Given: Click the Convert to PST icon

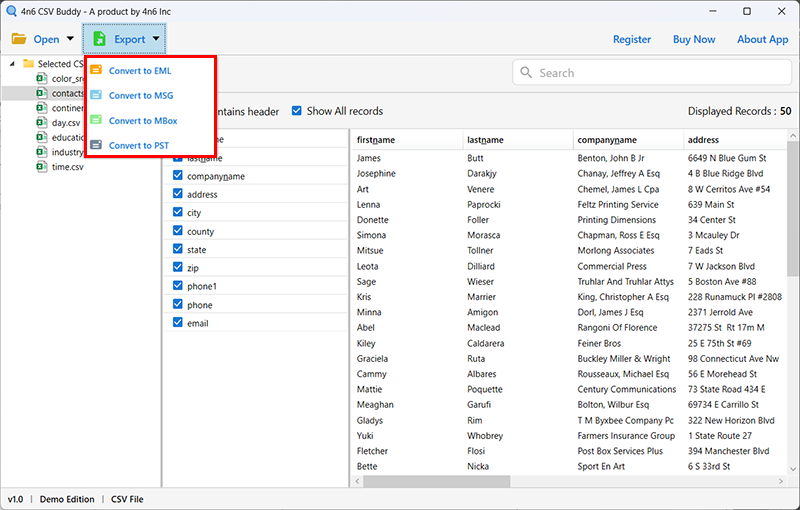Looking at the screenshot, I should [96, 145].
